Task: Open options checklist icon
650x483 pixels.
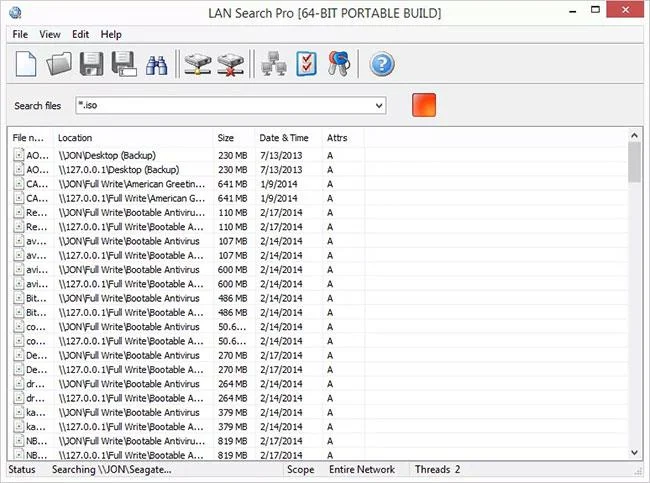Action: [306, 64]
